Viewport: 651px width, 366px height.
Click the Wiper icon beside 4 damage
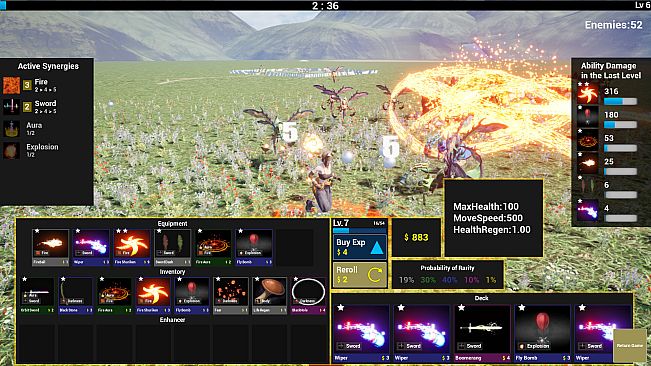[588, 211]
